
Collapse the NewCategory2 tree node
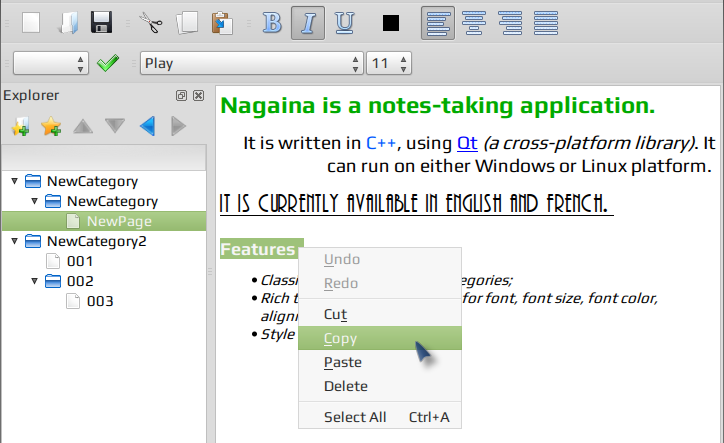coord(14,241)
